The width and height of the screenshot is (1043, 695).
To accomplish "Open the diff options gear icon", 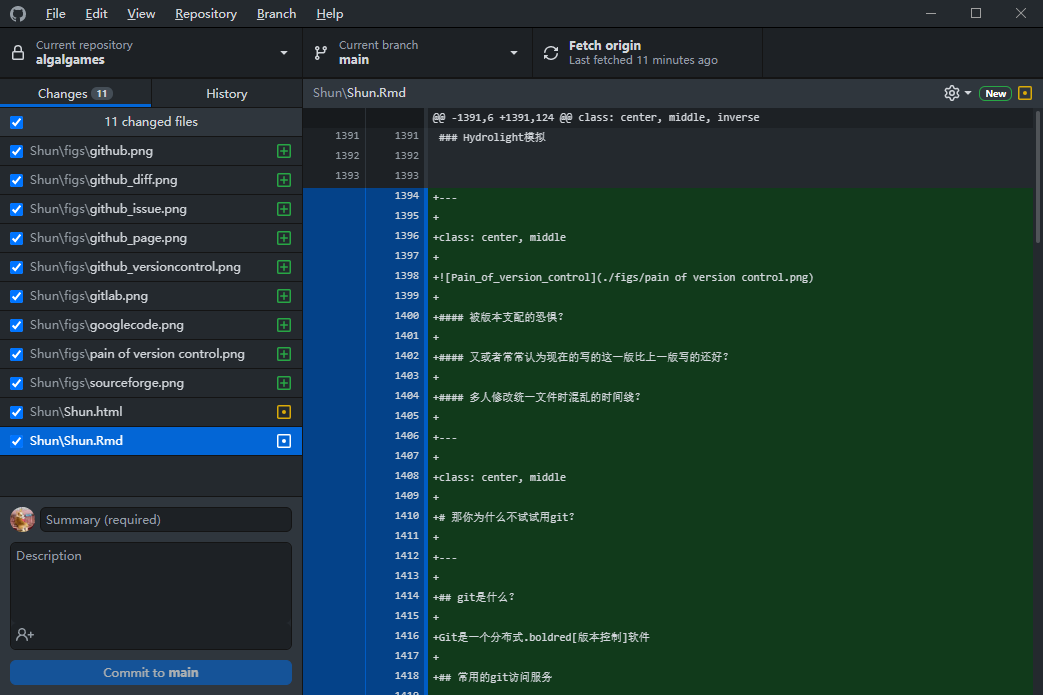I will click(950, 92).
